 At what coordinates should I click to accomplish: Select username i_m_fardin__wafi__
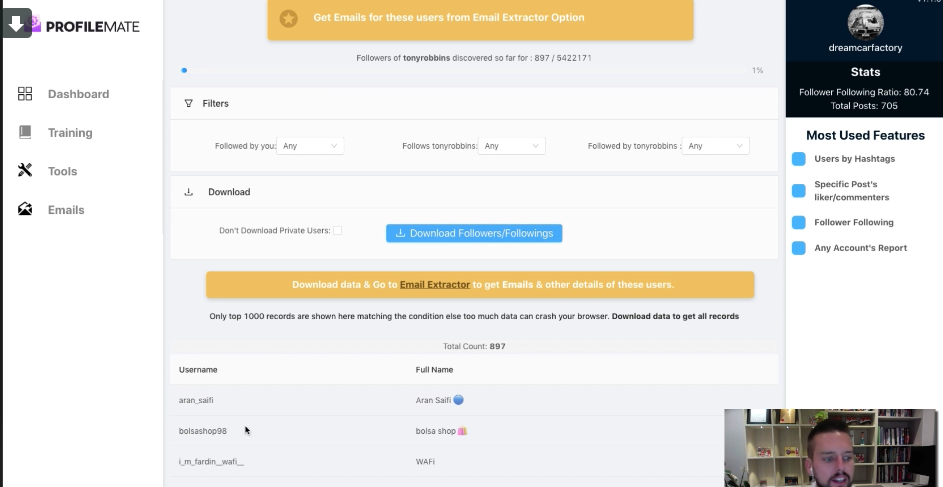(x=211, y=462)
